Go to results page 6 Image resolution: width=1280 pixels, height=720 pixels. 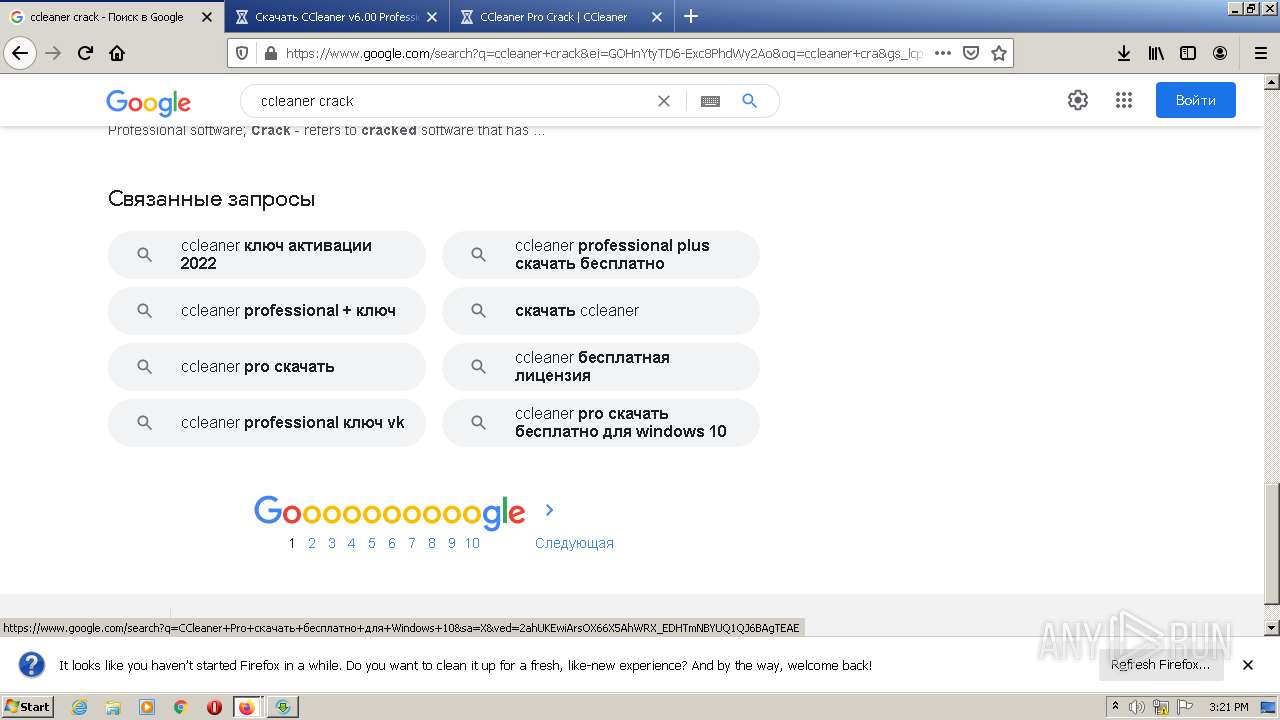391,543
